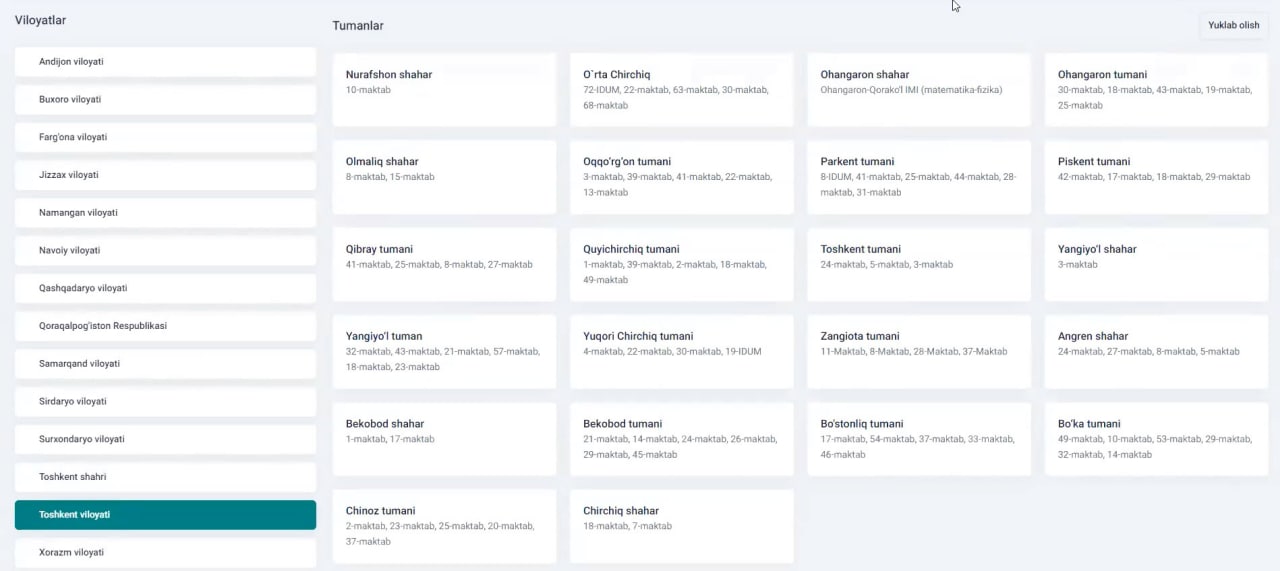Open Sirdaryo viloyati
Viewport: 1280px width, 571px height.
[x=165, y=401]
